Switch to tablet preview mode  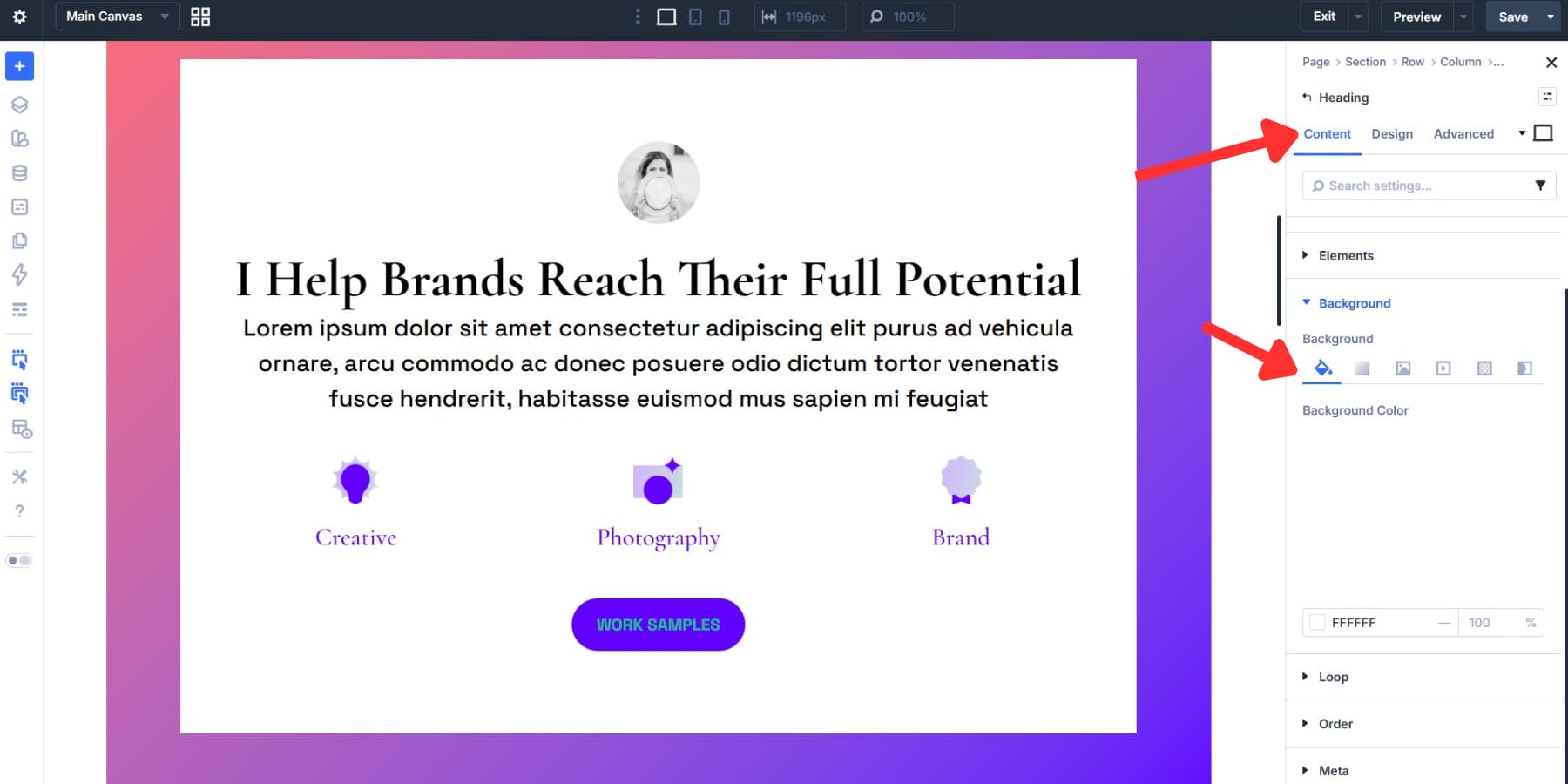pyautogui.click(x=695, y=17)
